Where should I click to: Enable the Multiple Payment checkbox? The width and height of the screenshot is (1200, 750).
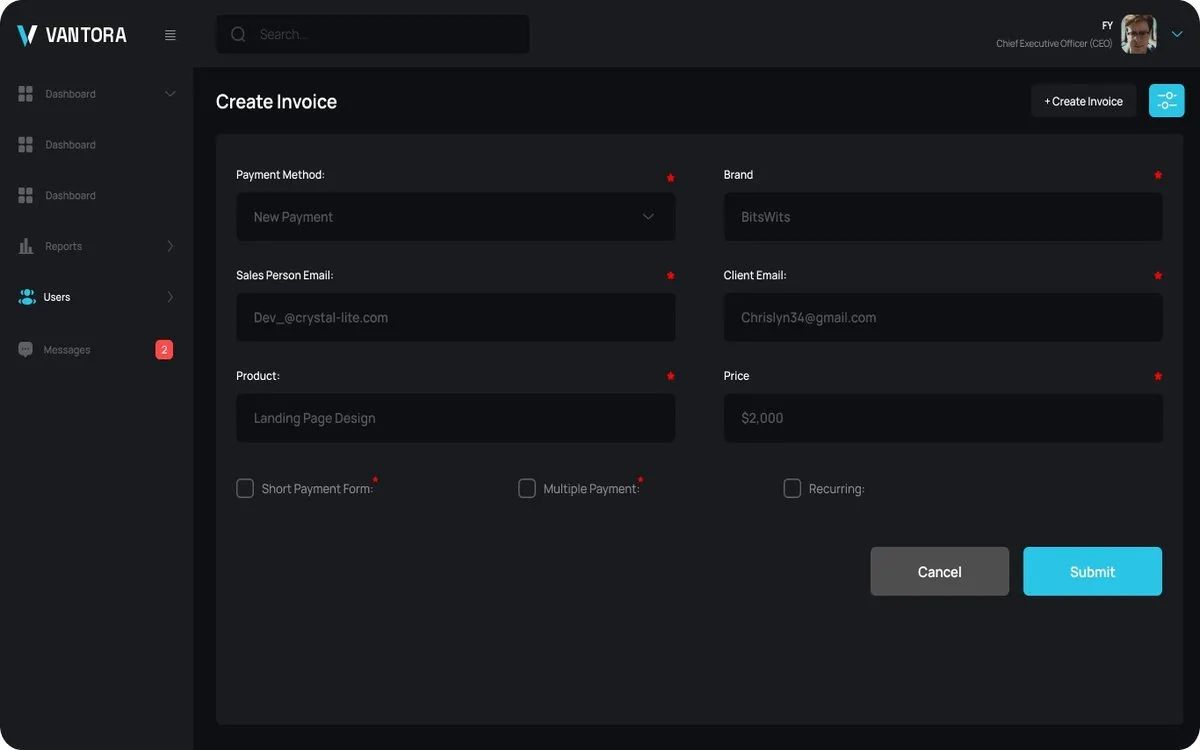(527, 488)
